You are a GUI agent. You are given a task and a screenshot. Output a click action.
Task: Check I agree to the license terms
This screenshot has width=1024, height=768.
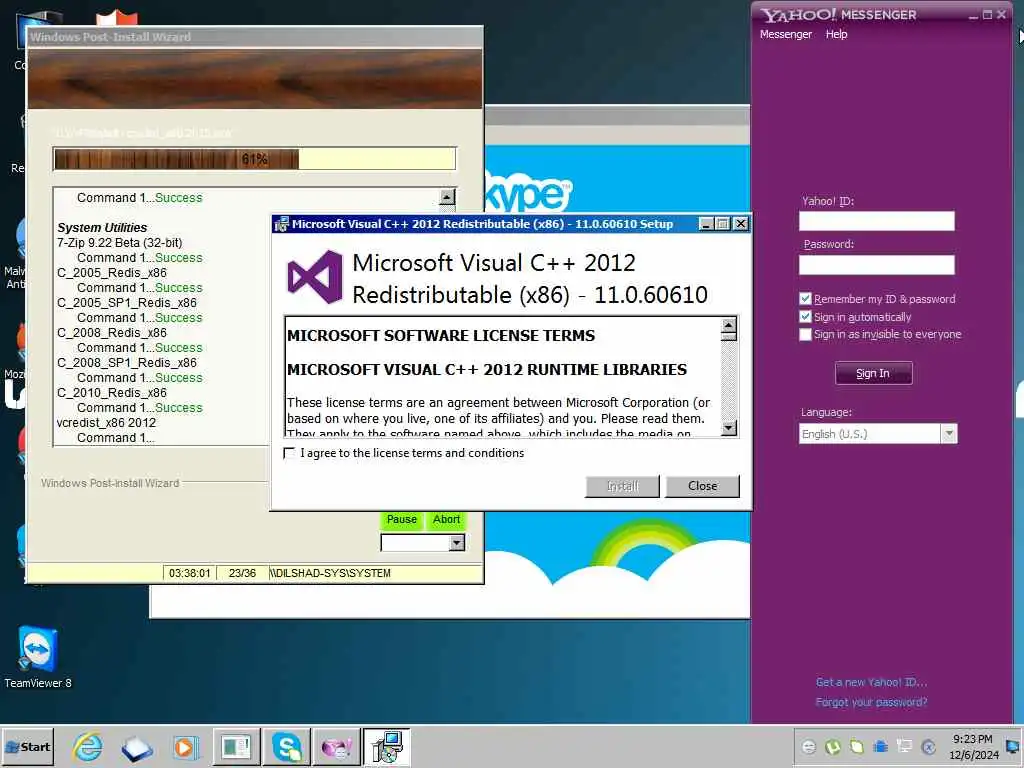coord(289,453)
